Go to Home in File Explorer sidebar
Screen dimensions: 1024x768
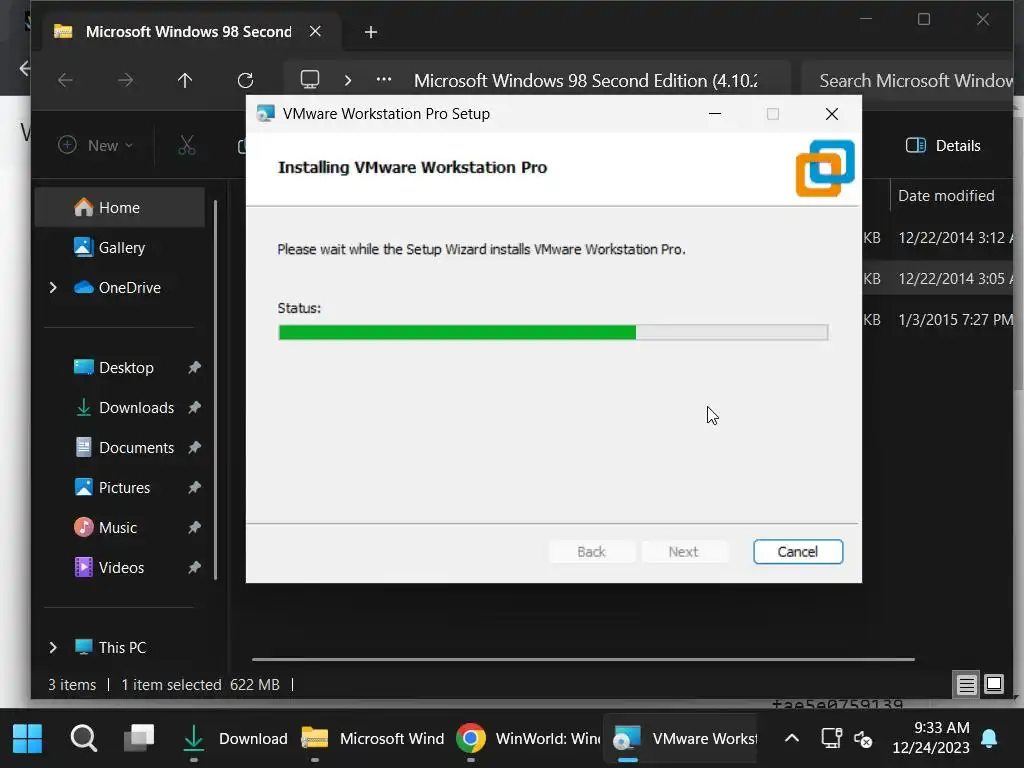click(120, 208)
